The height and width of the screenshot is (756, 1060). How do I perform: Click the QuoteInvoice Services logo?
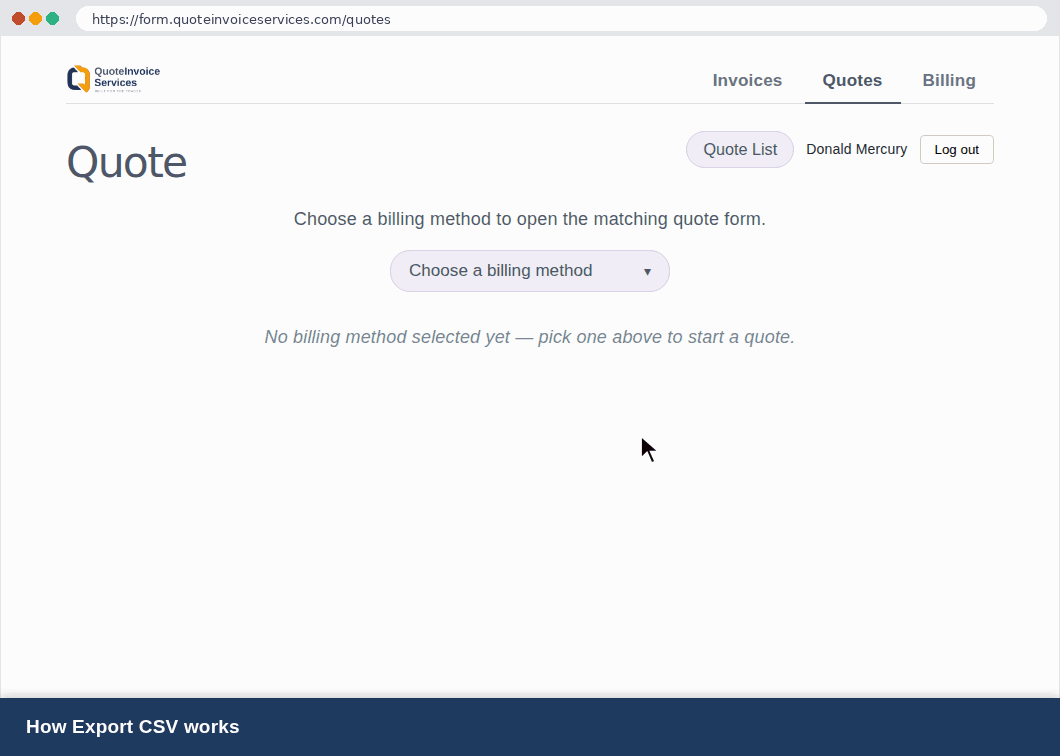(114, 78)
